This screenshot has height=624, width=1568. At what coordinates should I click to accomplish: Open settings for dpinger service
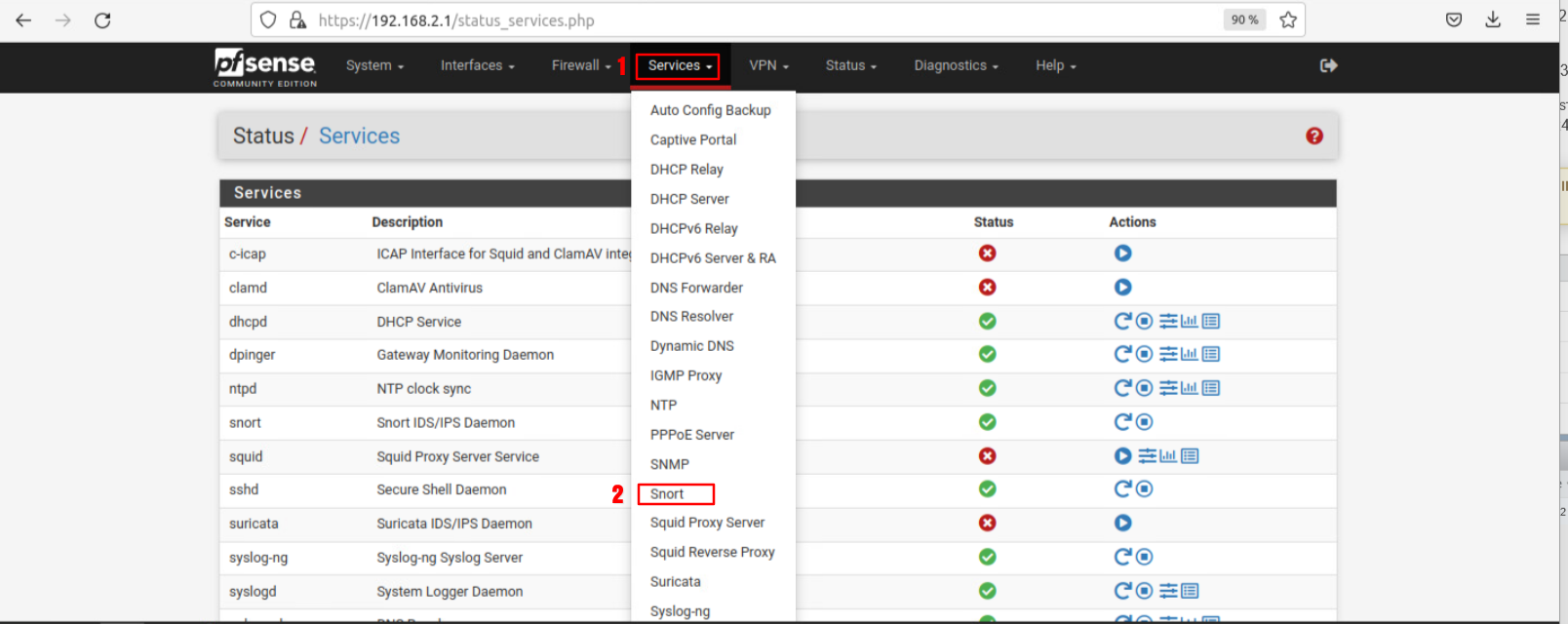(x=1167, y=354)
